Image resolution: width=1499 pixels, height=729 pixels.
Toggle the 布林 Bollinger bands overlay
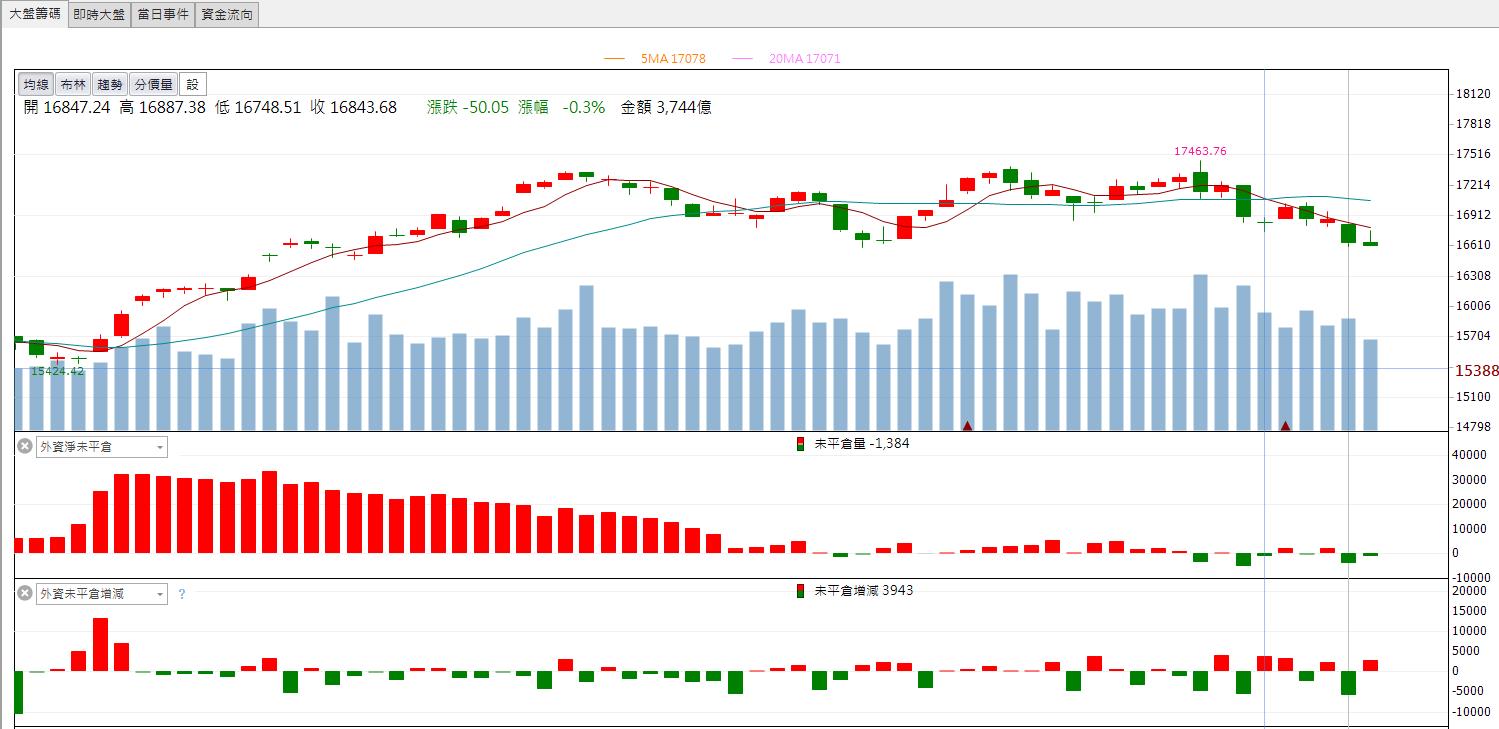[73, 85]
